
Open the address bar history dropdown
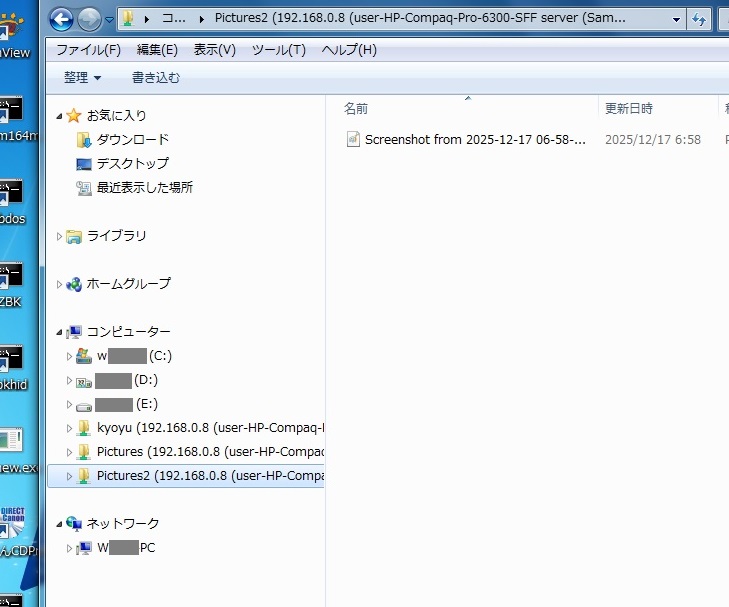[677, 19]
